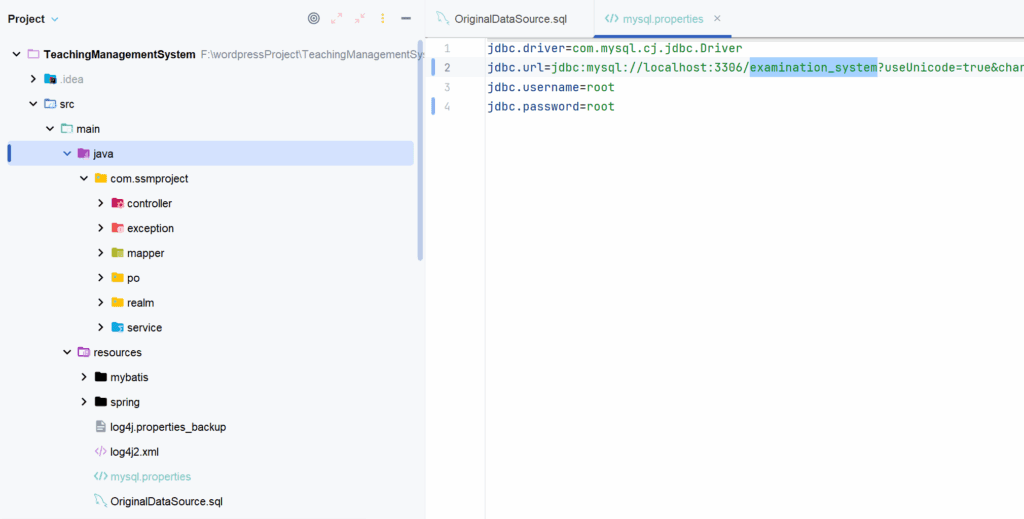Click the OriginalDataSource.sql file icon in tree
The image size is (1024, 519).
pyautogui.click(x=100, y=501)
